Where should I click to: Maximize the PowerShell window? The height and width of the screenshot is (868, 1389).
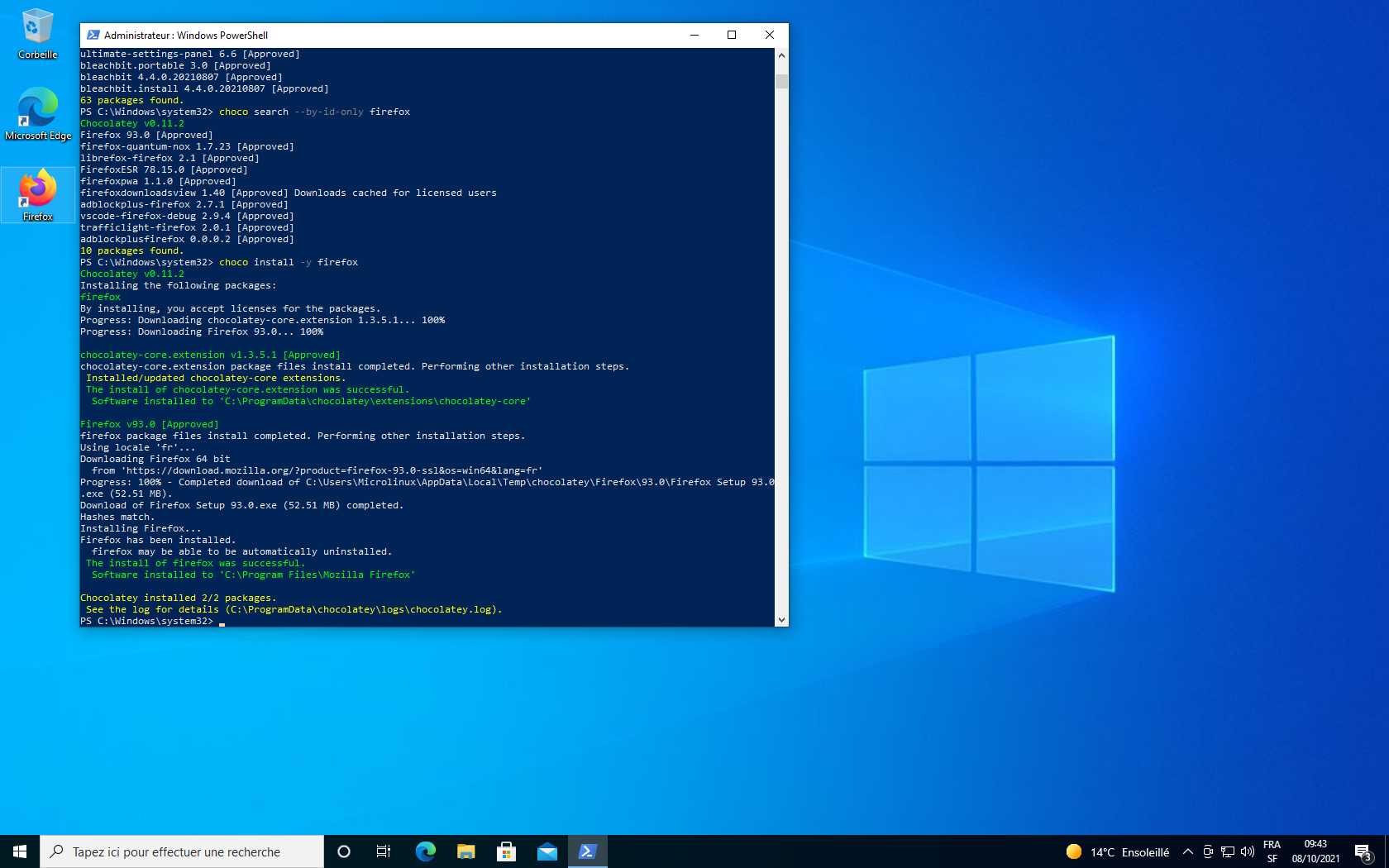[732, 35]
